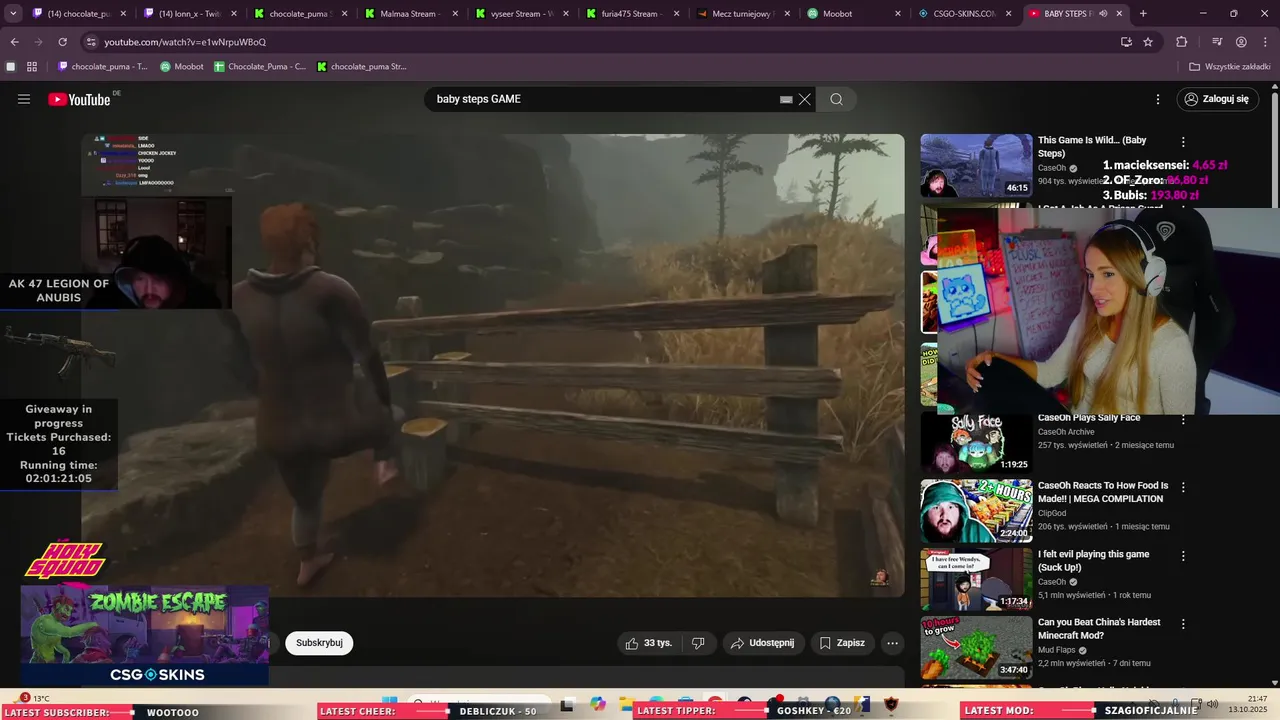Open title 'Can you Beat China's Hardest Minecraft Mod?'

pos(1099,629)
